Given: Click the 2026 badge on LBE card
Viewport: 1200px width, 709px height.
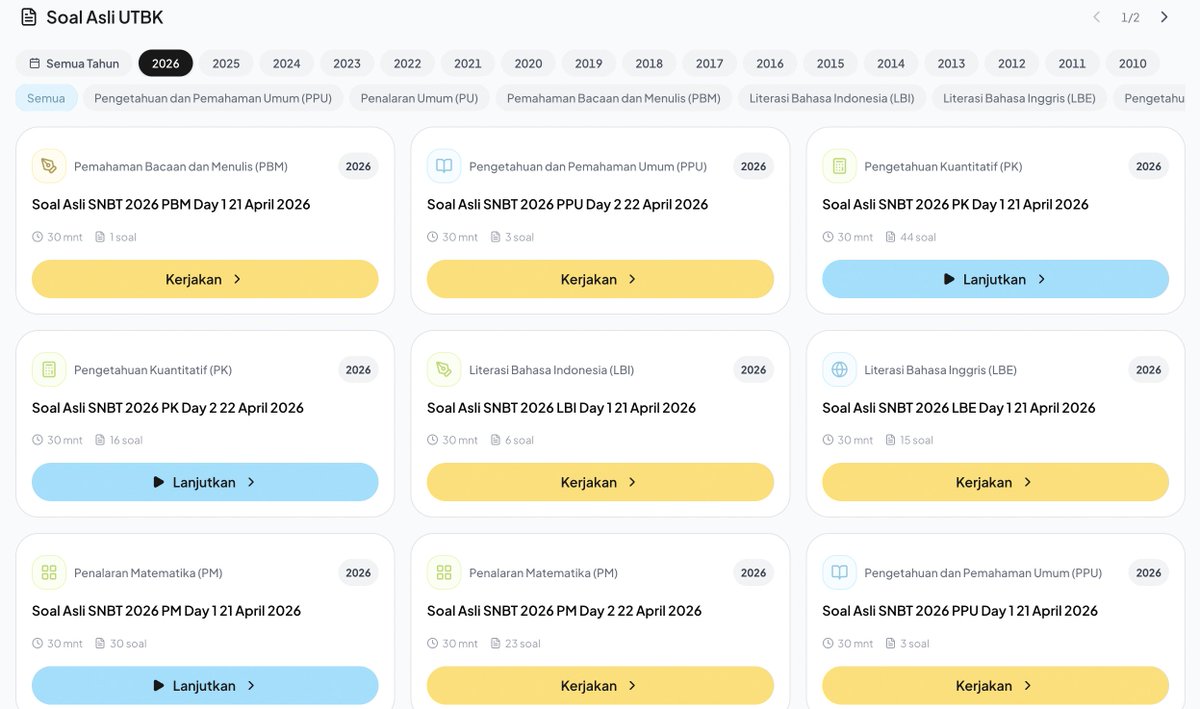Looking at the screenshot, I should [x=1148, y=370].
